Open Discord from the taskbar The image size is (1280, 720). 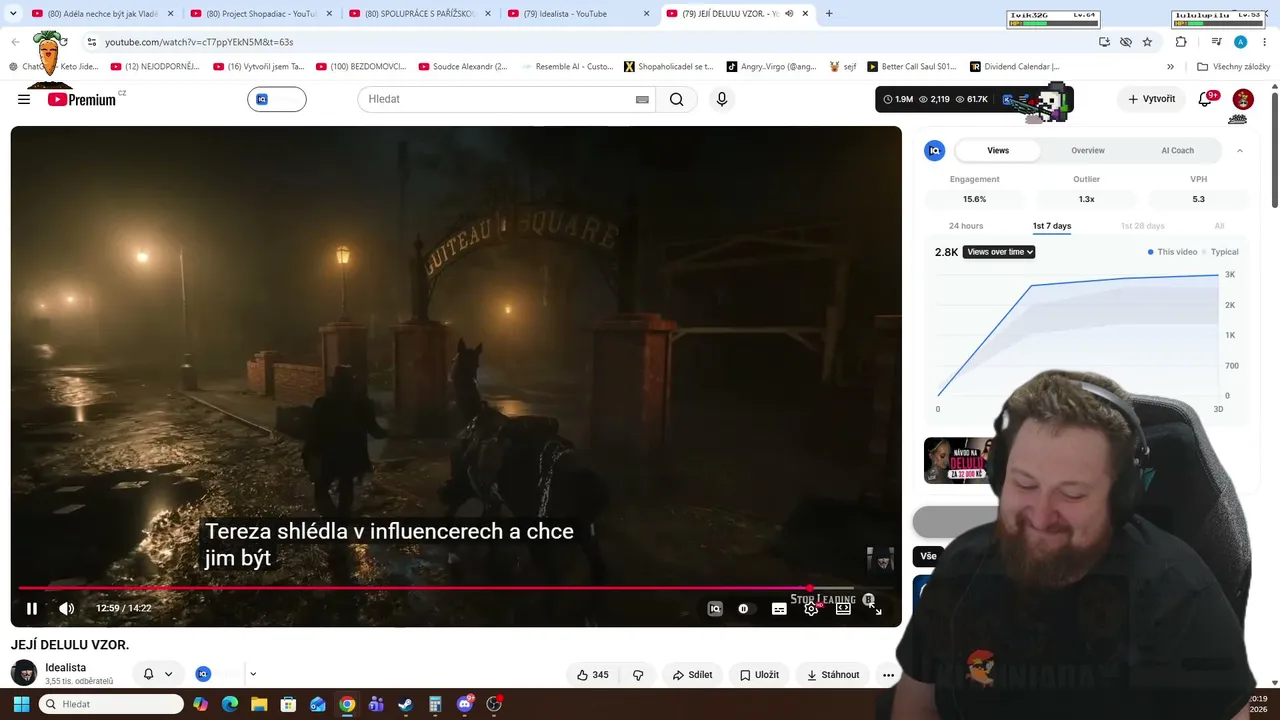click(x=464, y=704)
